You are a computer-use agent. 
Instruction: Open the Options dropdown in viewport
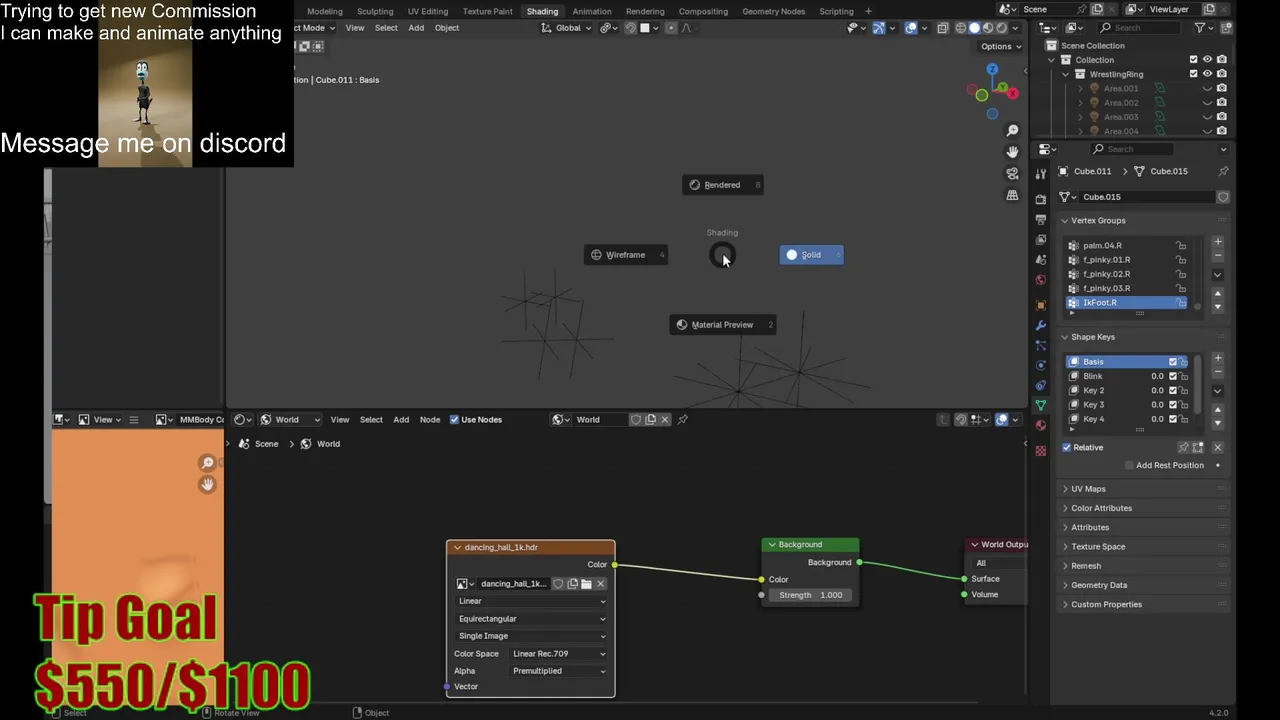(x=1001, y=46)
